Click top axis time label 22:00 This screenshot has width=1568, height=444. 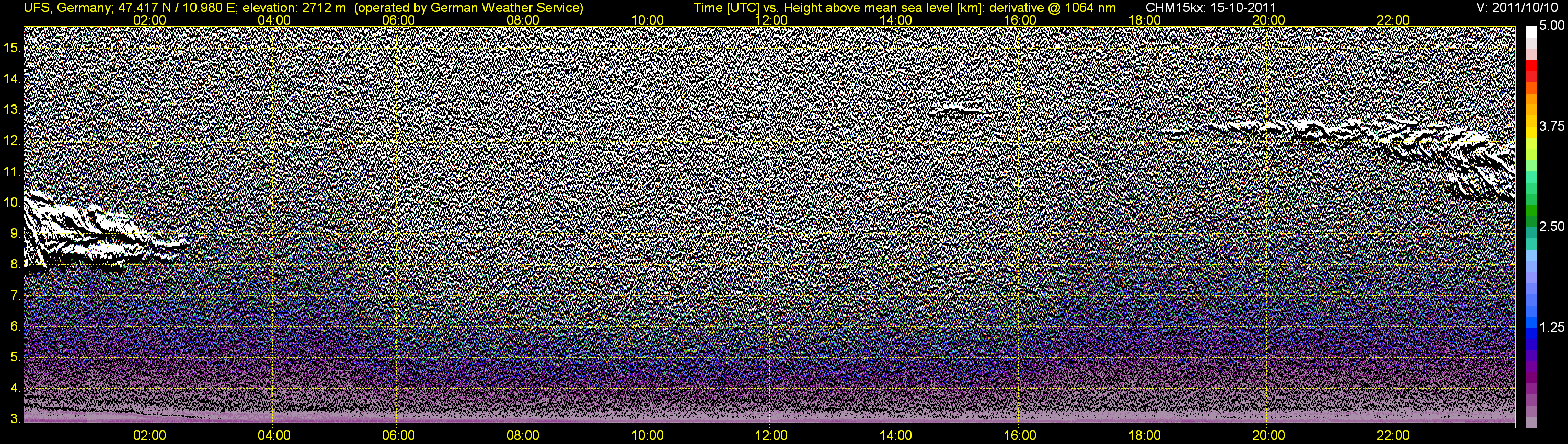coord(1393,20)
